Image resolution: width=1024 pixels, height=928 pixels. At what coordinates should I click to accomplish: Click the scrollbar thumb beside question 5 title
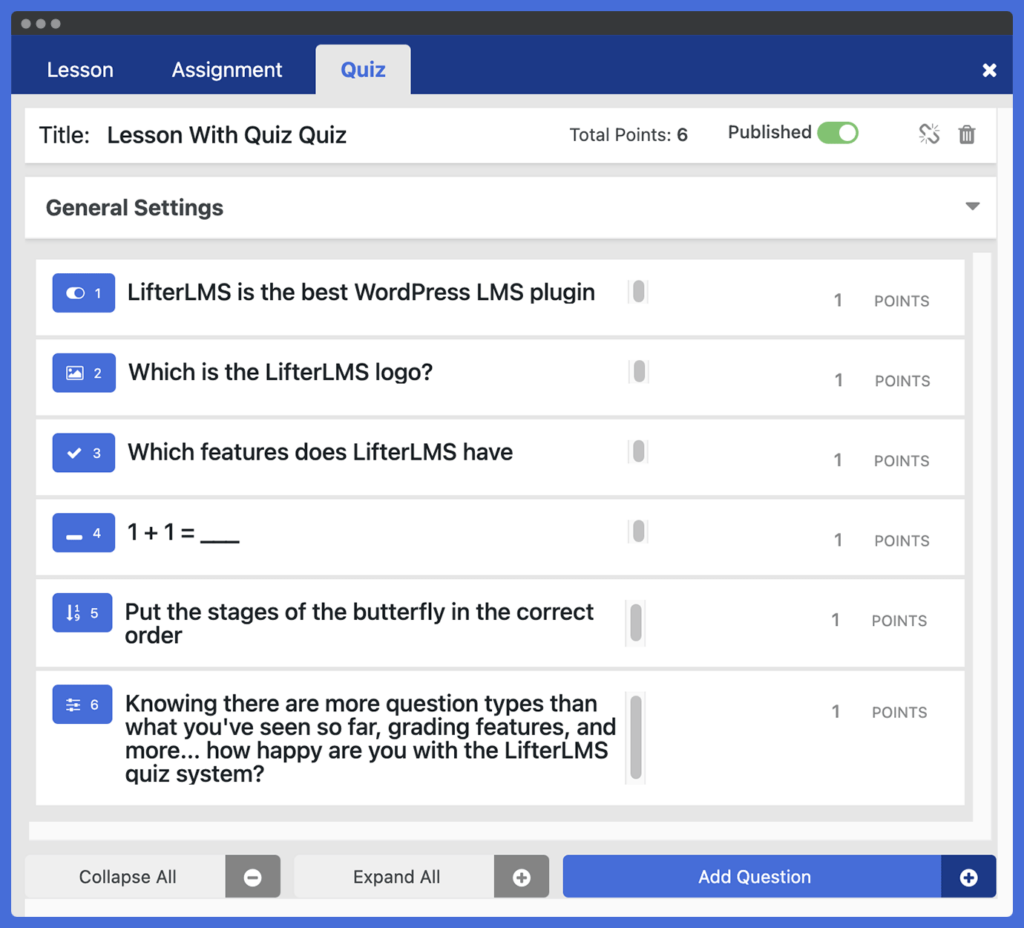coord(636,623)
